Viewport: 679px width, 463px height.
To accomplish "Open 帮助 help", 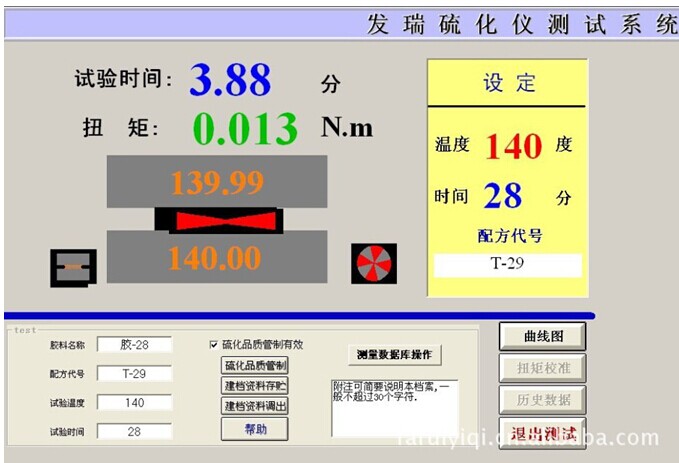I will point(254,428).
